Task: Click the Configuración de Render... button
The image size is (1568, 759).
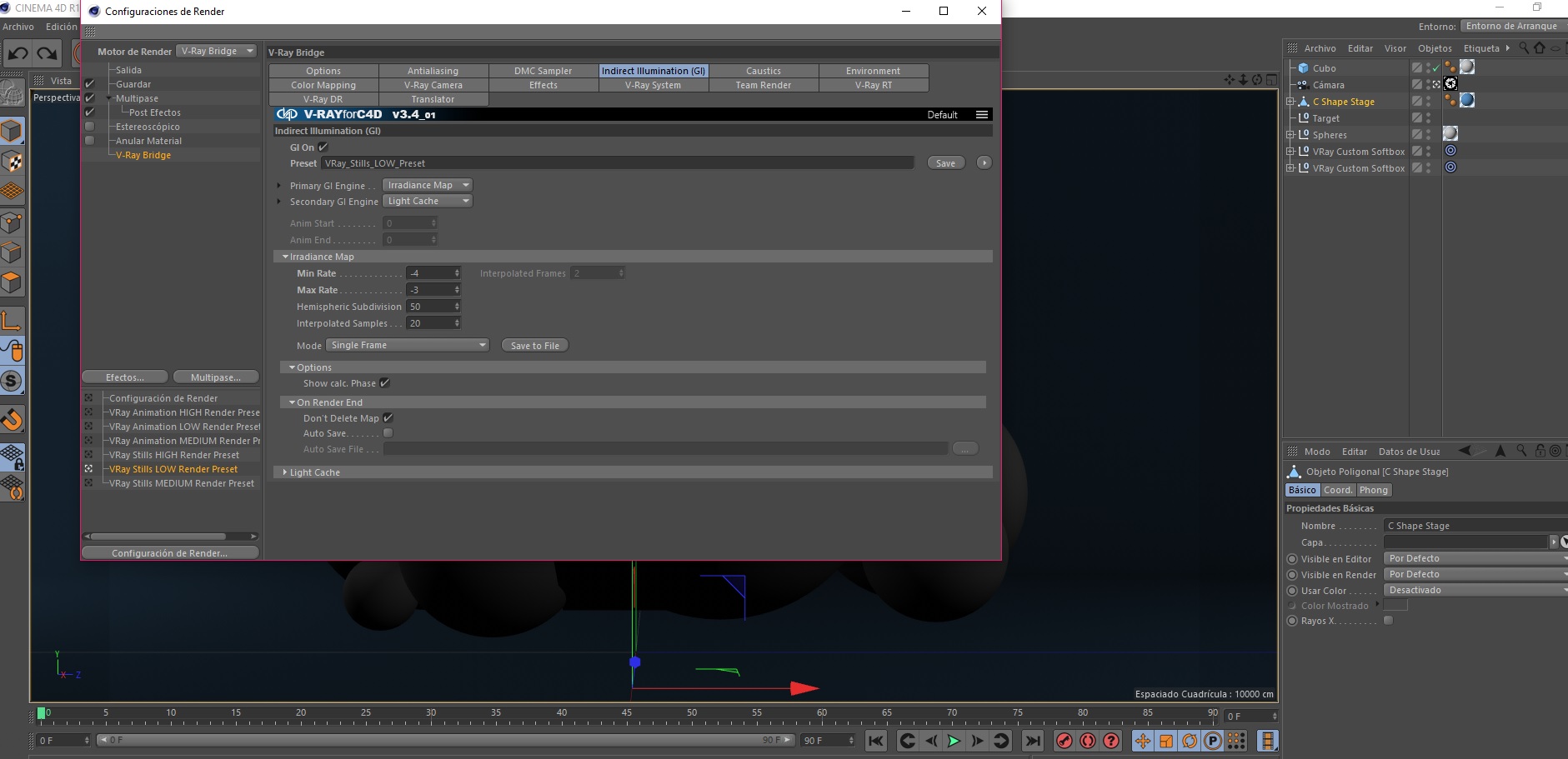Action: pos(170,553)
